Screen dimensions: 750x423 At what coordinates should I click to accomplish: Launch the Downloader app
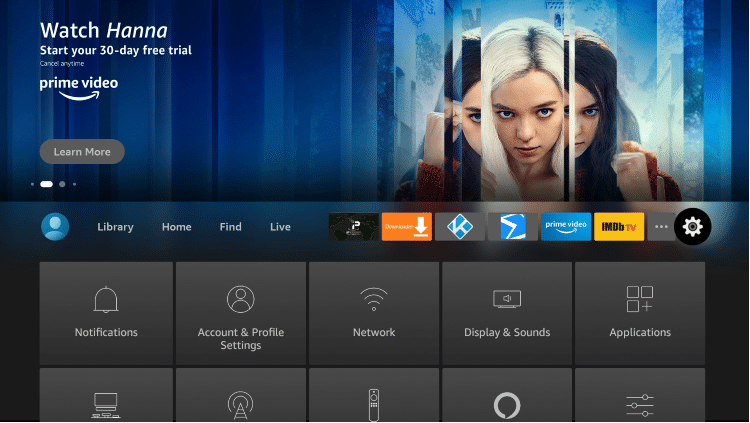click(407, 226)
